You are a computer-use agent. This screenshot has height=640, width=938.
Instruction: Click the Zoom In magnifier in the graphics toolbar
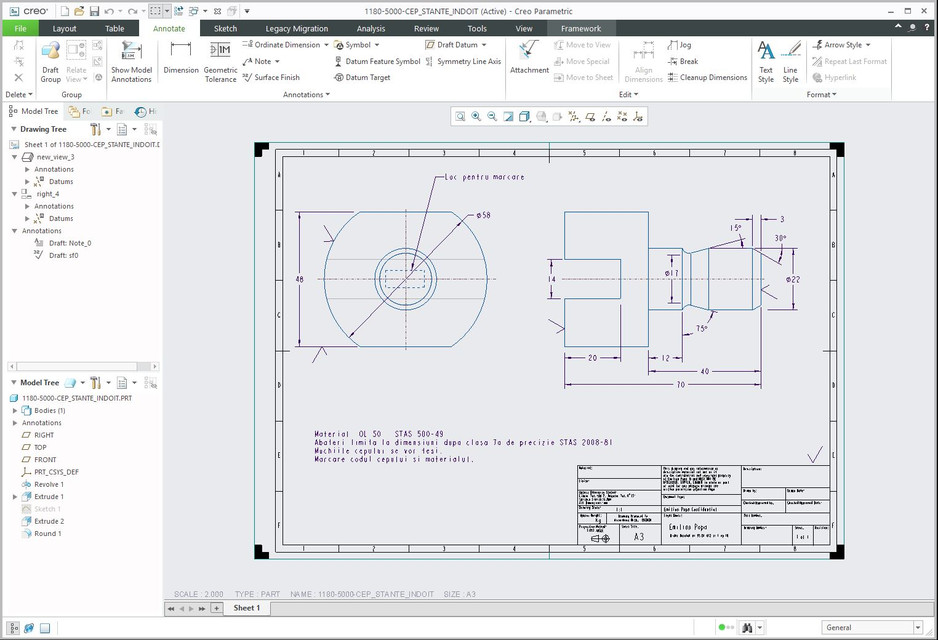pos(476,116)
